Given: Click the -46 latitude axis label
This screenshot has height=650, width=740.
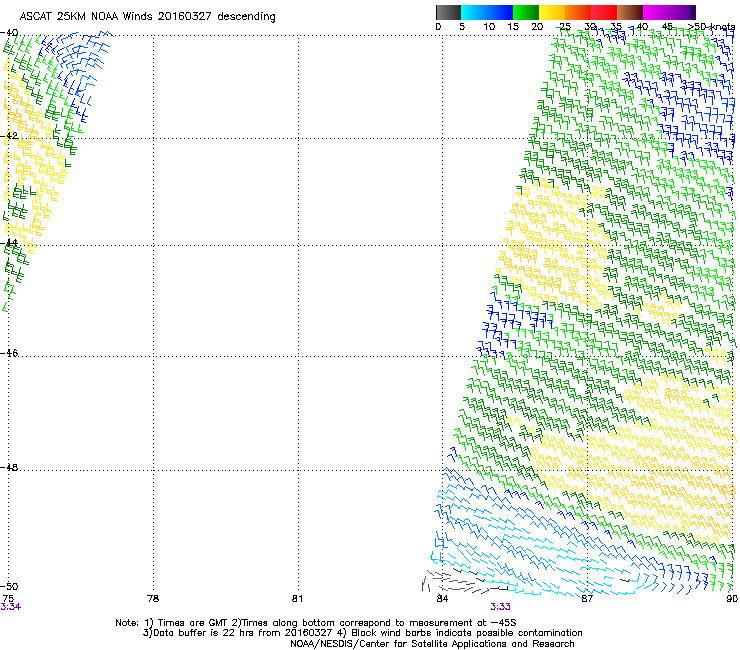Looking at the screenshot, I should pos(9,353).
